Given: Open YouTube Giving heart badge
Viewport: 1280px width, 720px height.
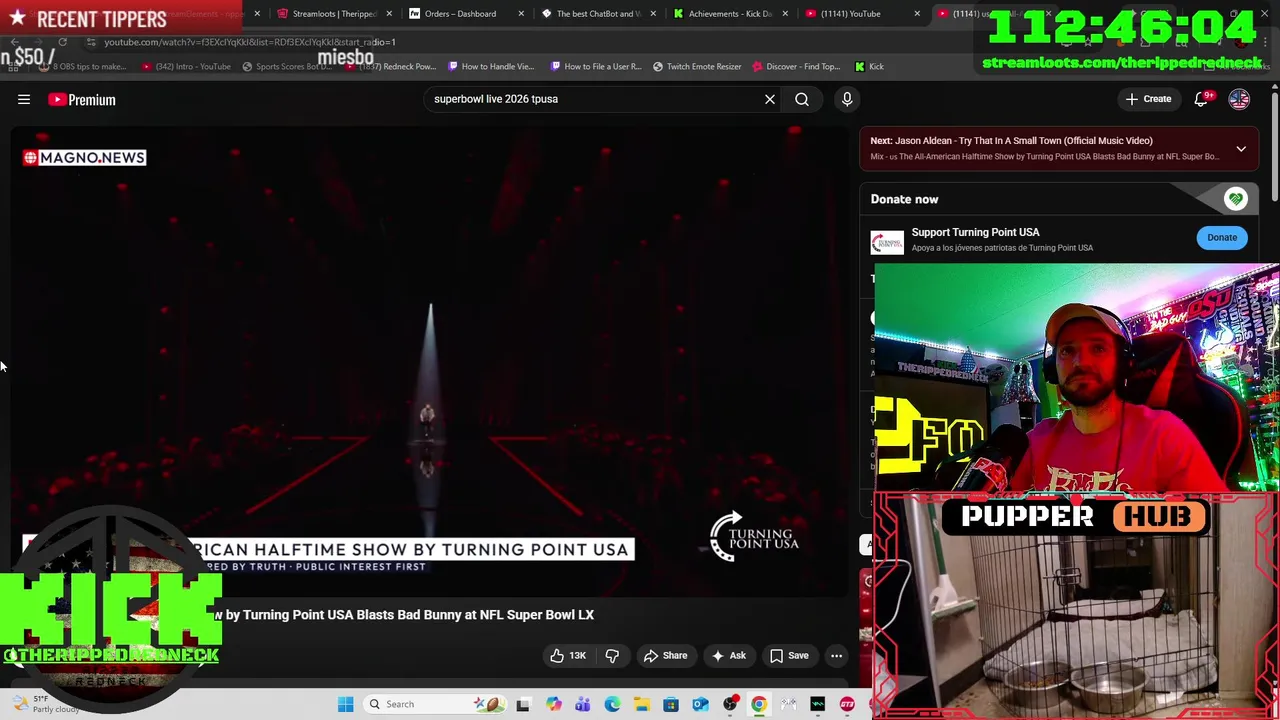Looking at the screenshot, I should click(x=1236, y=199).
